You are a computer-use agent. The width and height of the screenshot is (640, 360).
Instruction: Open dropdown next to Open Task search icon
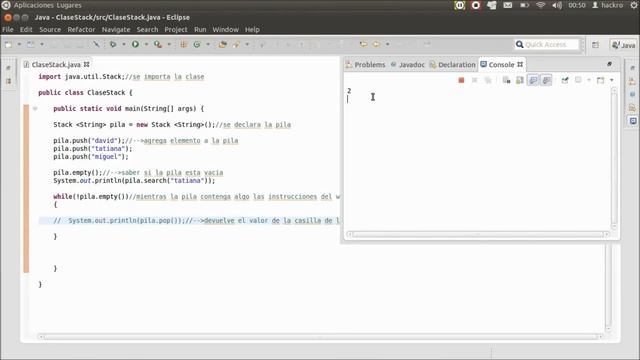[247, 44]
